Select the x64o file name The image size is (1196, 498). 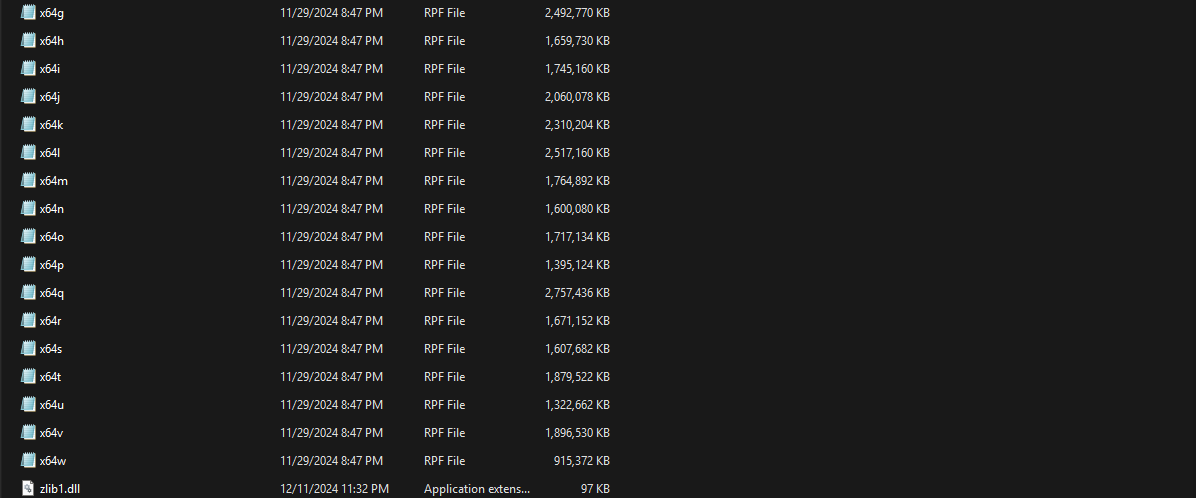coord(52,237)
